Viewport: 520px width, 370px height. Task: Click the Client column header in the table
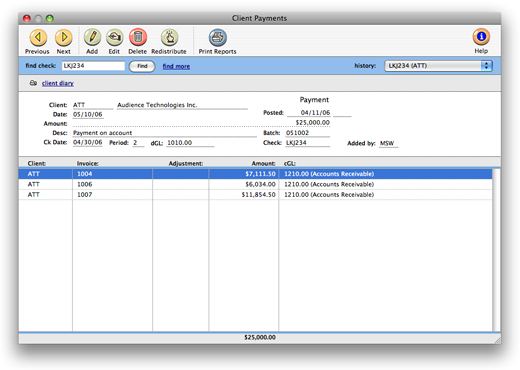pos(37,163)
